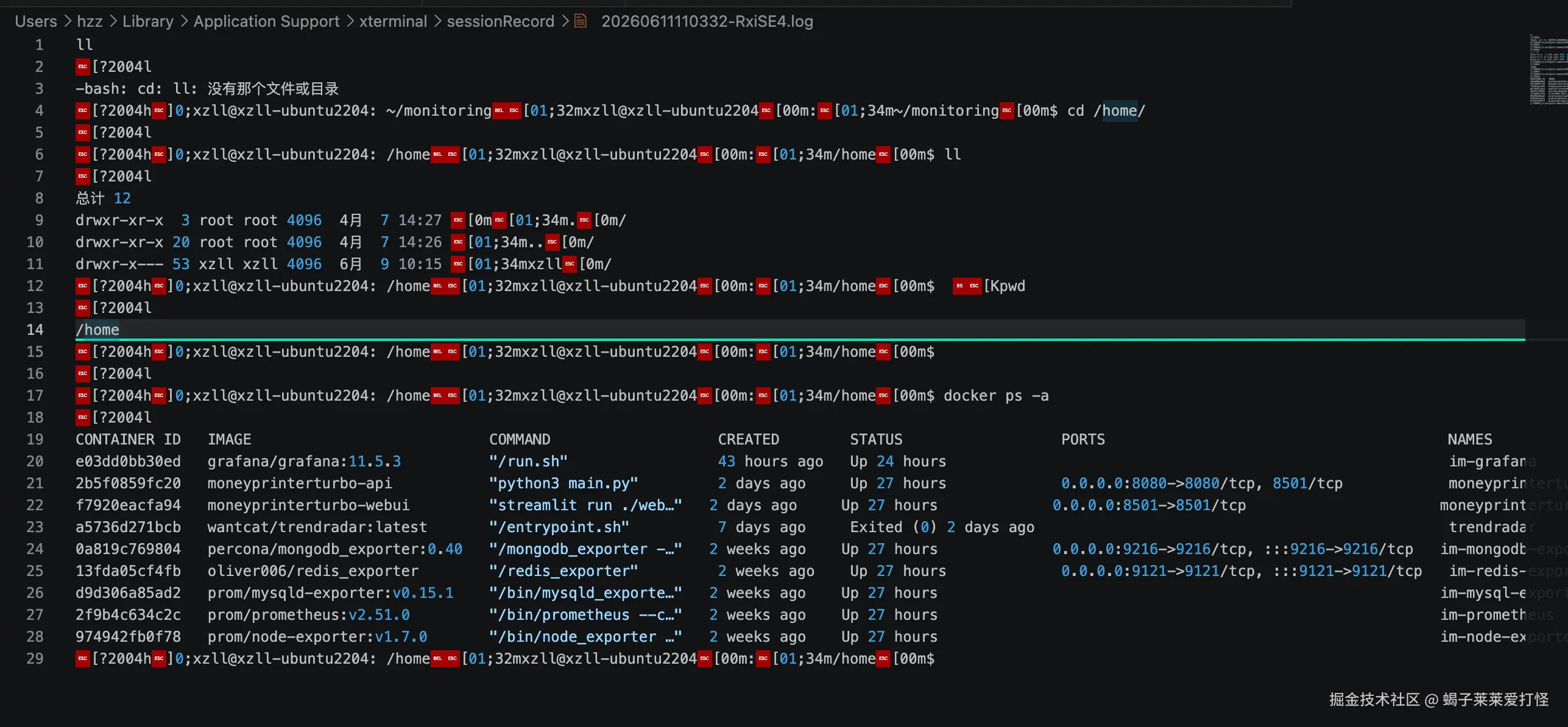Viewport: 1568px width, 727px height.
Task: Click the "7 days ago" created value
Action: pyautogui.click(x=762, y=527)
